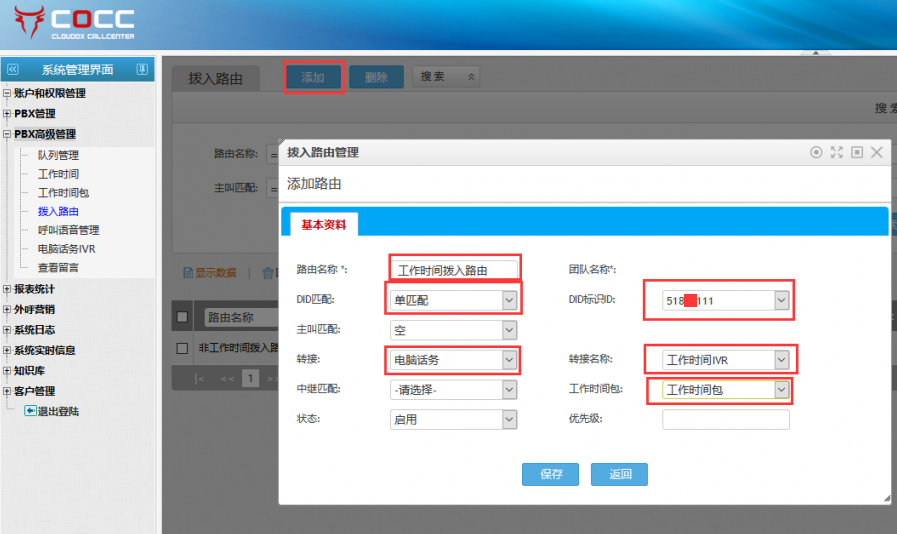Collapse the sidebar with the double-arrow icon
Viewport: 897px width, 534px height.
tap(13, 70)
